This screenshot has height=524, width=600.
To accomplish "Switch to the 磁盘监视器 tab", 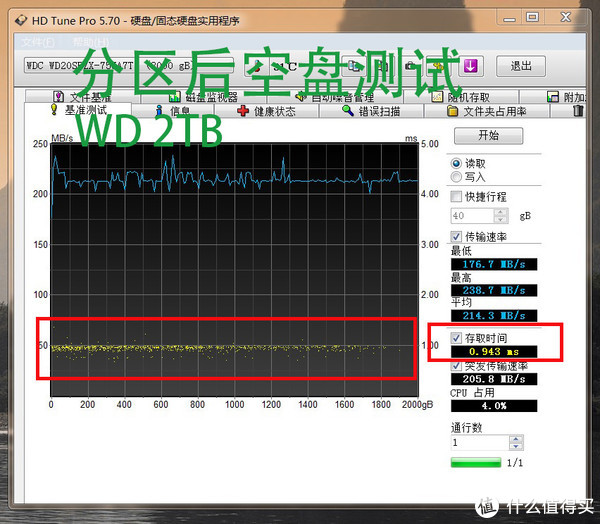I will tap(204, 96).
